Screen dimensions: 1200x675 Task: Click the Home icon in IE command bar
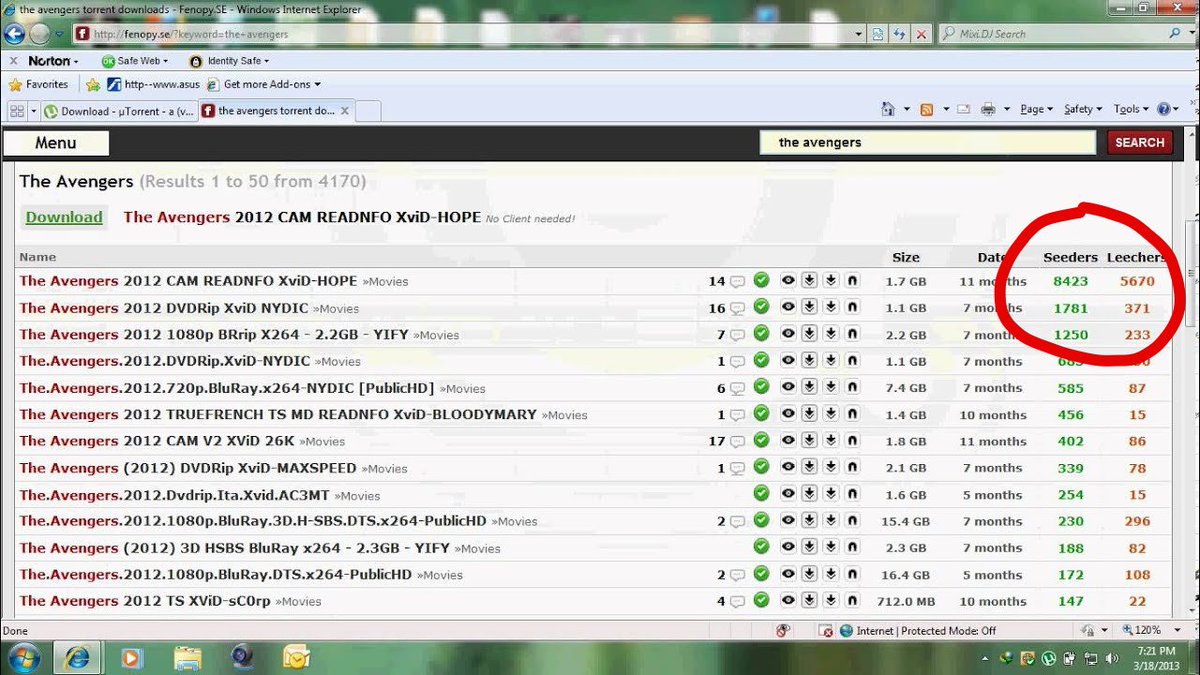[x=887, y=110]
